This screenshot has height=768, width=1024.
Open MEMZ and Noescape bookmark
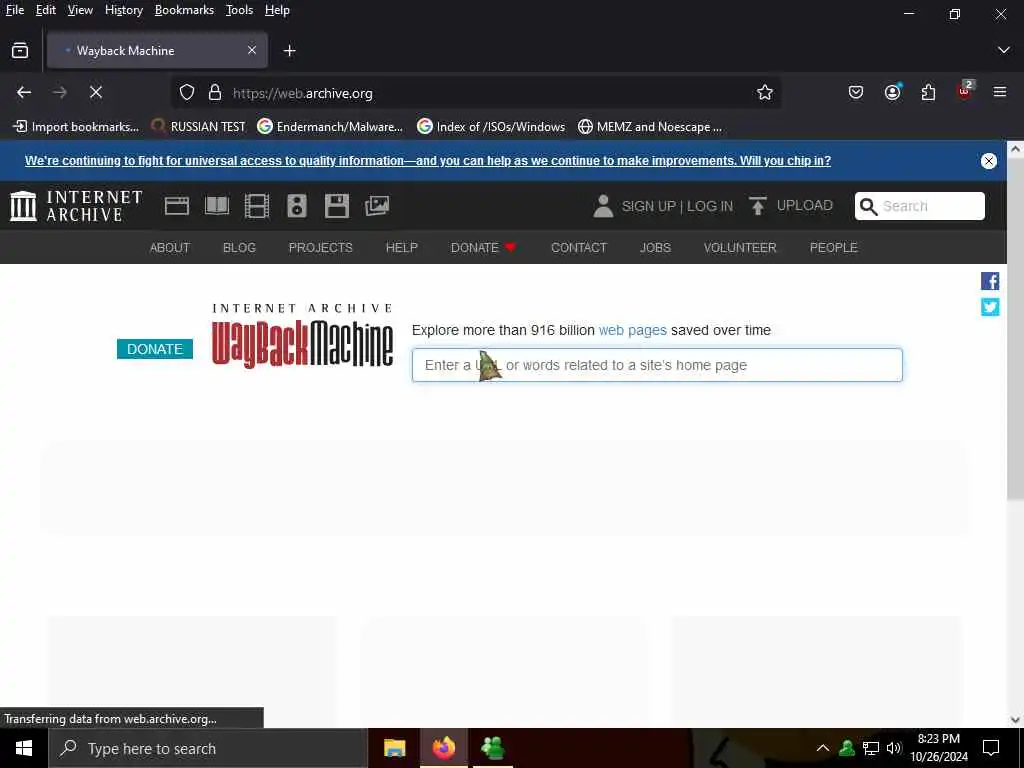650,127
